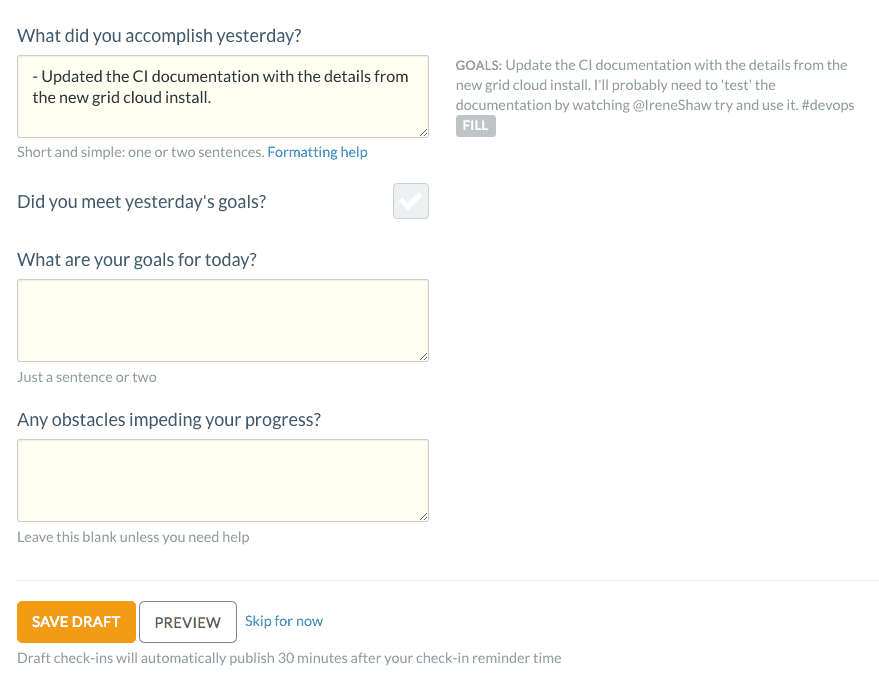Preview the check-in before publishing
The width and height of the screenshot is (879, 692).
click(x=187, y=621)
